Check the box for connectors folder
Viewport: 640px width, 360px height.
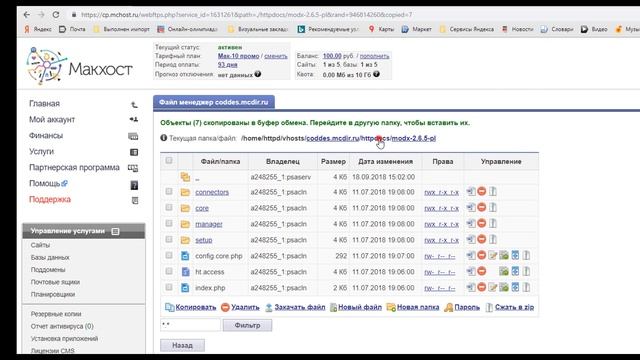click(169, 191)
